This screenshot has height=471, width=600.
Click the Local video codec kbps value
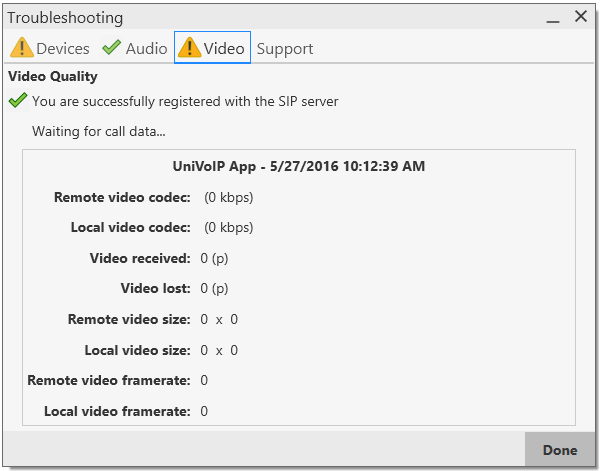coord(228,227)
